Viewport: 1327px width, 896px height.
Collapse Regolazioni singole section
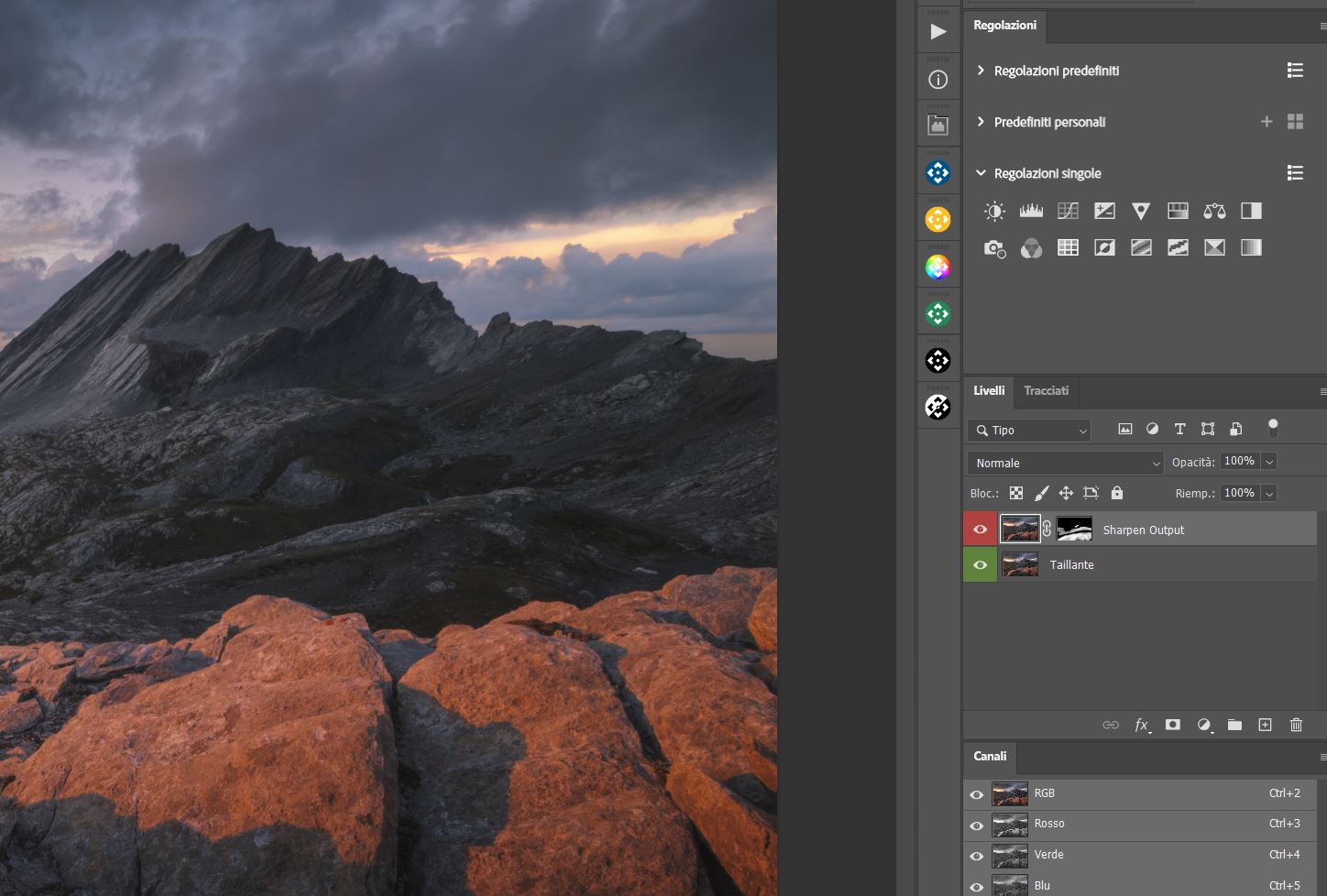coord(981,173)
